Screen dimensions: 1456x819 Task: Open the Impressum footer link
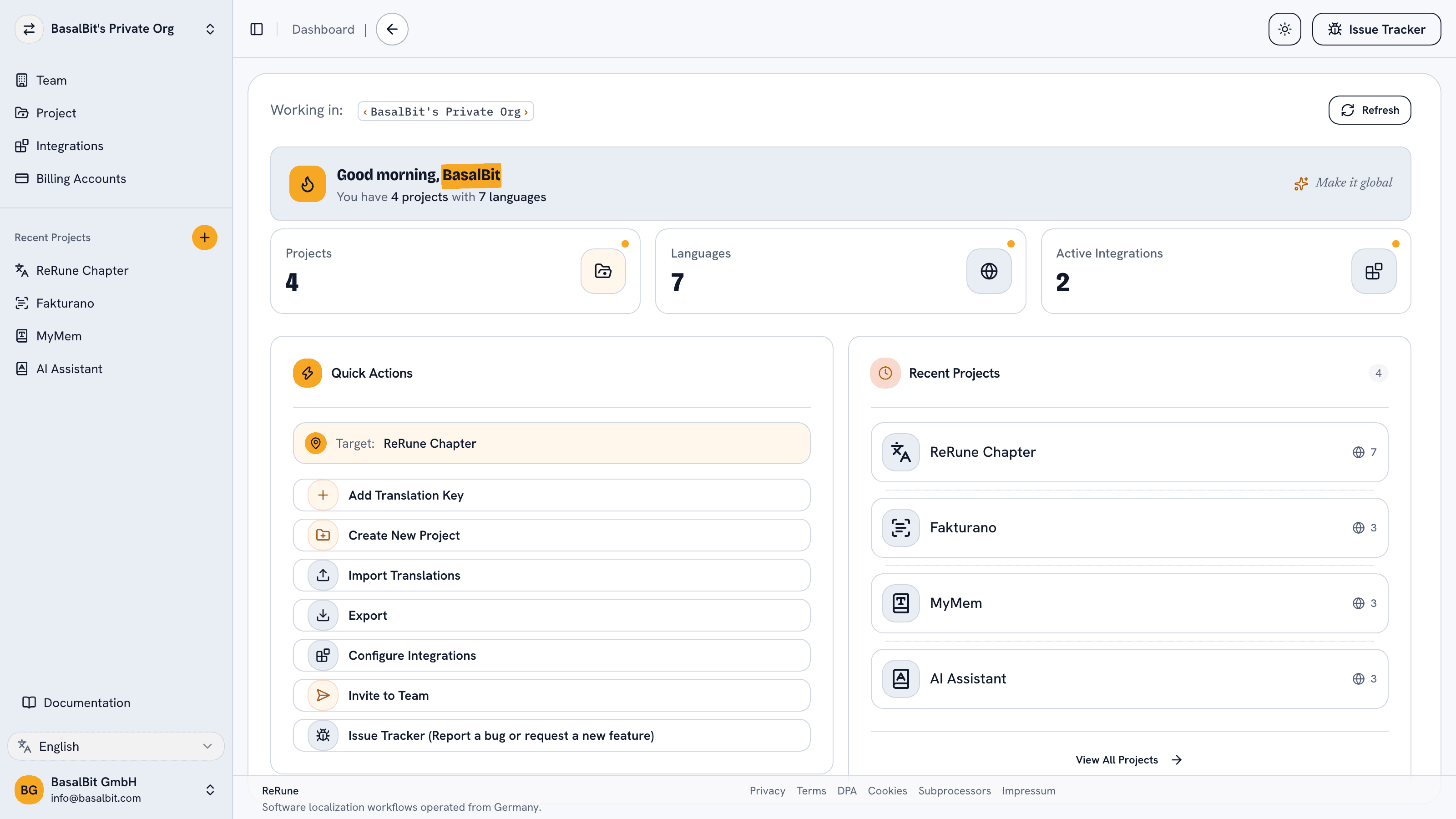1028,791
